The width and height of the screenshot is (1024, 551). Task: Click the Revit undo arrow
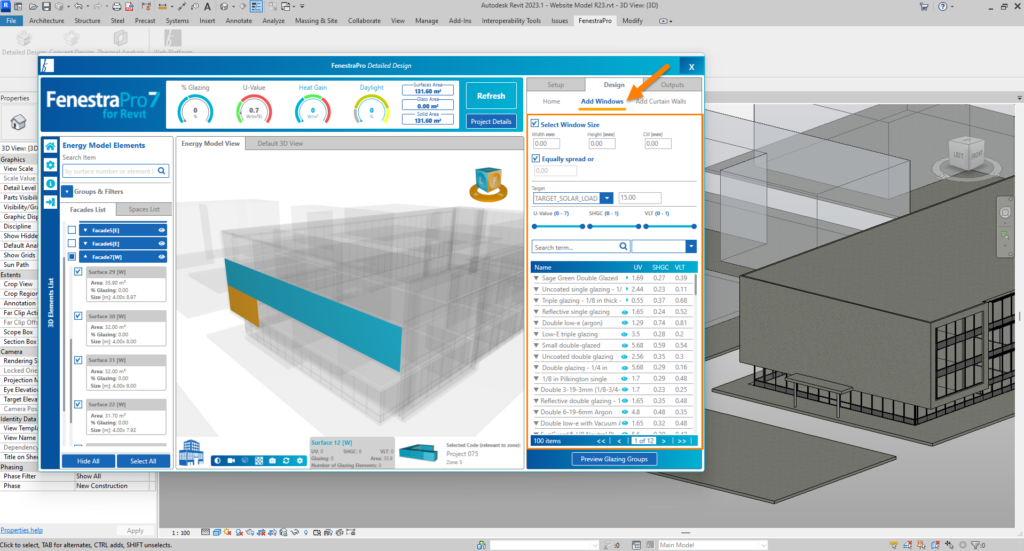click(78, 7)
